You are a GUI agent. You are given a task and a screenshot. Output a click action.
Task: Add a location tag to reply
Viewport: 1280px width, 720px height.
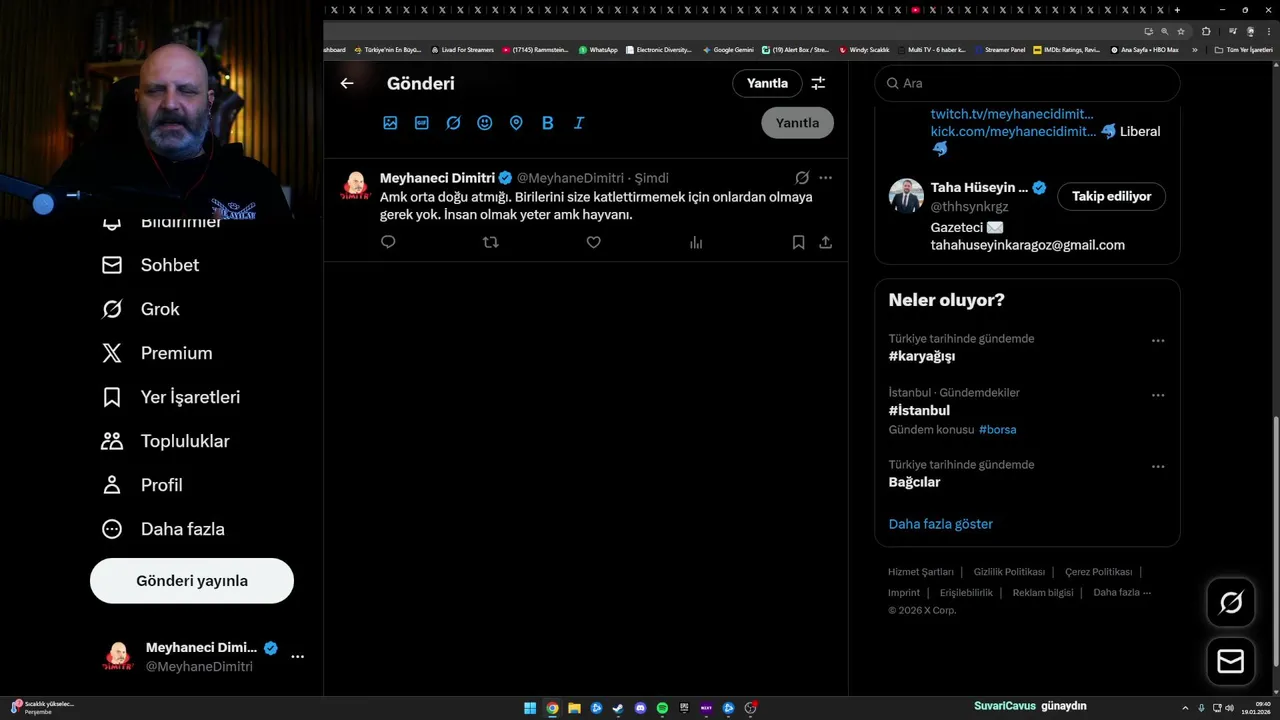pos(516,123)
